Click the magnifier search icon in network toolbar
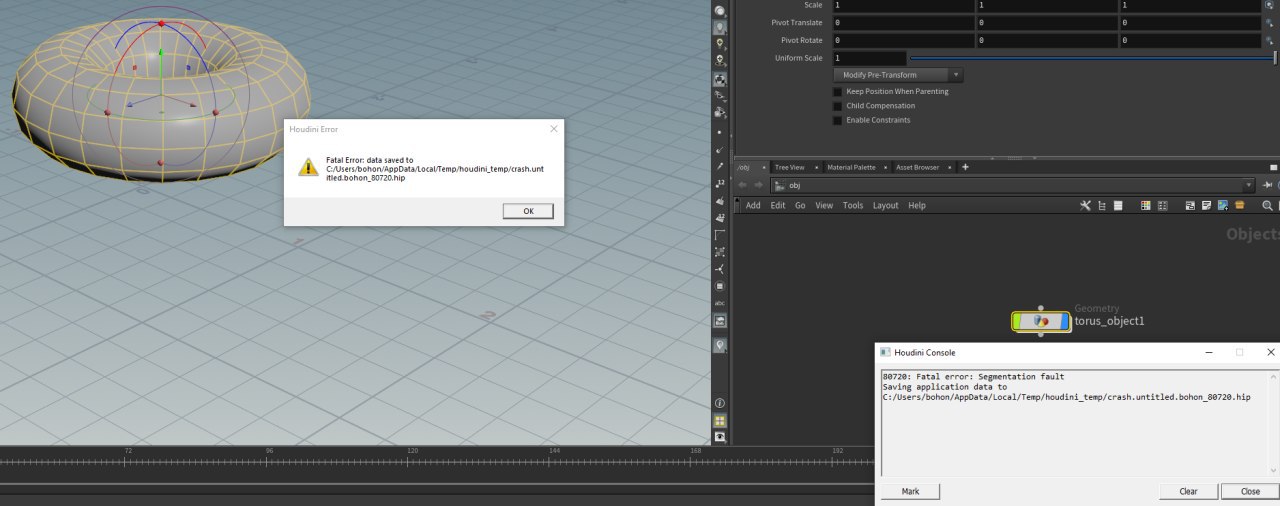 (1268, 205)
